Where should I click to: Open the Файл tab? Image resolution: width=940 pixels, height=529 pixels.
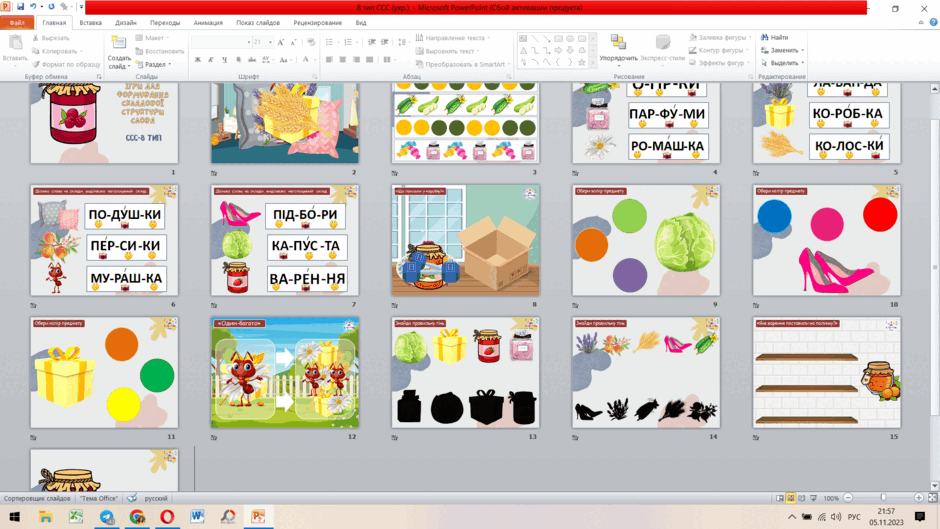[x=17, y=23]
